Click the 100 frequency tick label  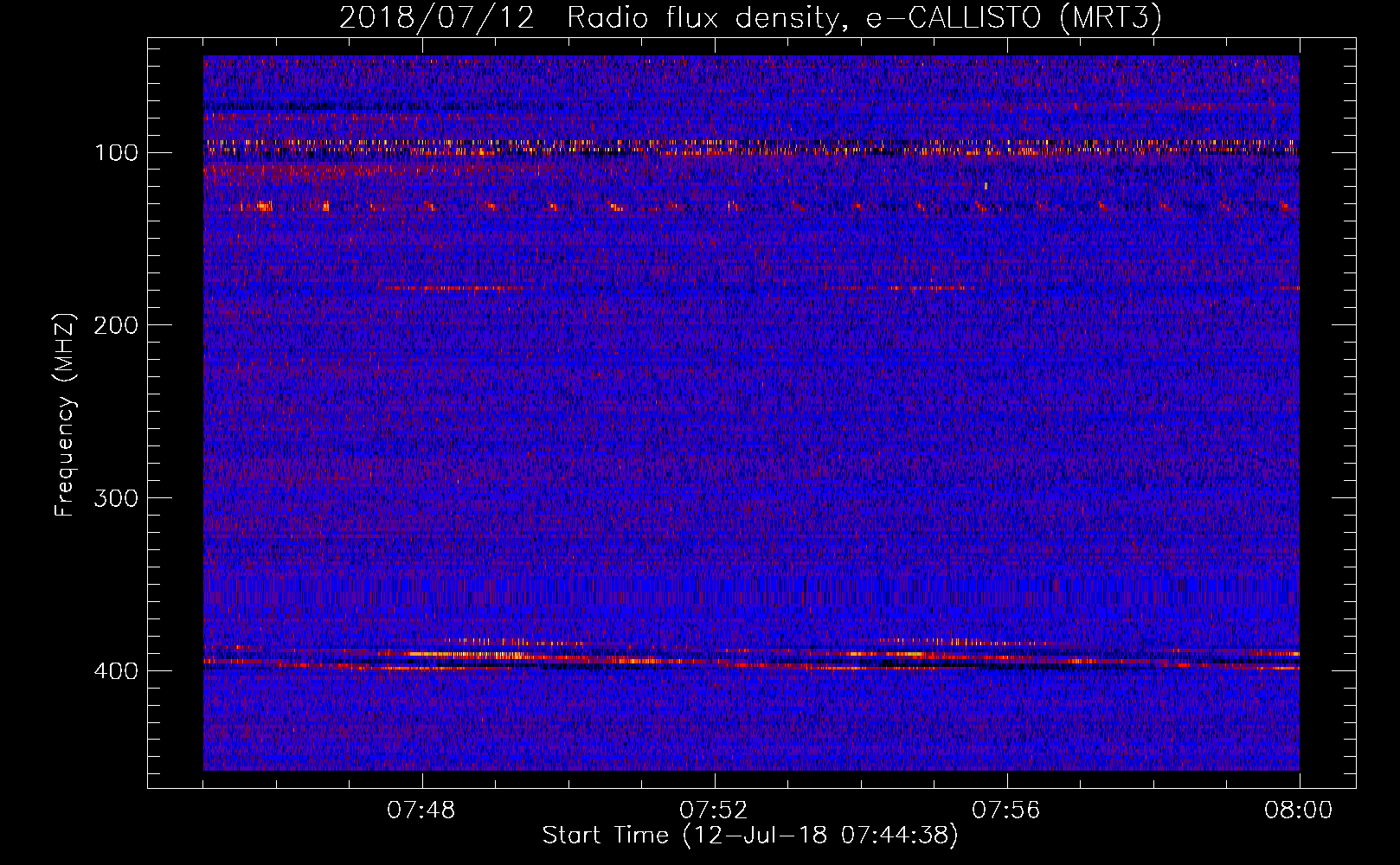(x=117, y=153)
